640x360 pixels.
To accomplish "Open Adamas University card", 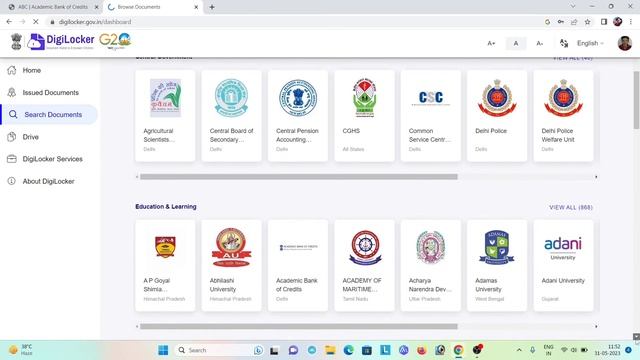I will point(497,266).
